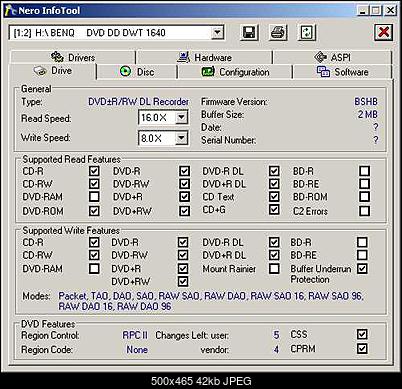Viewport: 402px width, 389px height.
Task: Toggle BD-R checkbox in Write Features
Action: tap(362, 242)
